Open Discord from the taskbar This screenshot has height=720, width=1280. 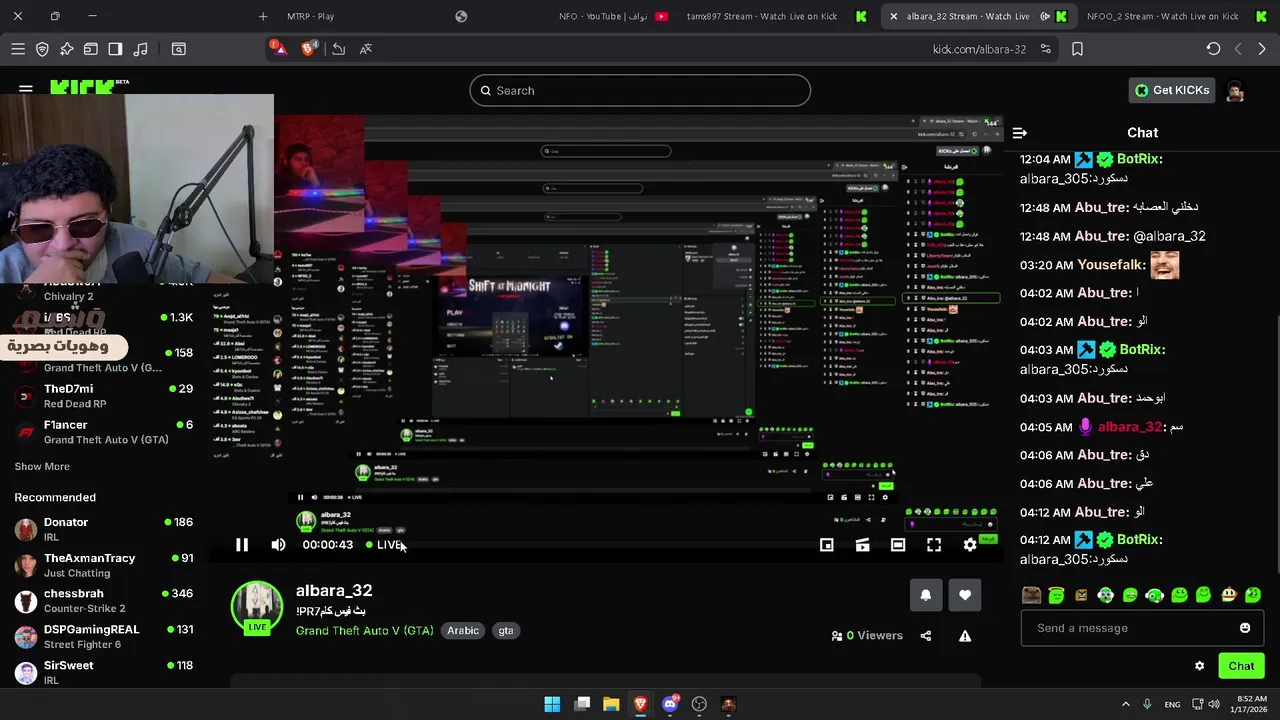pos(670,704)
